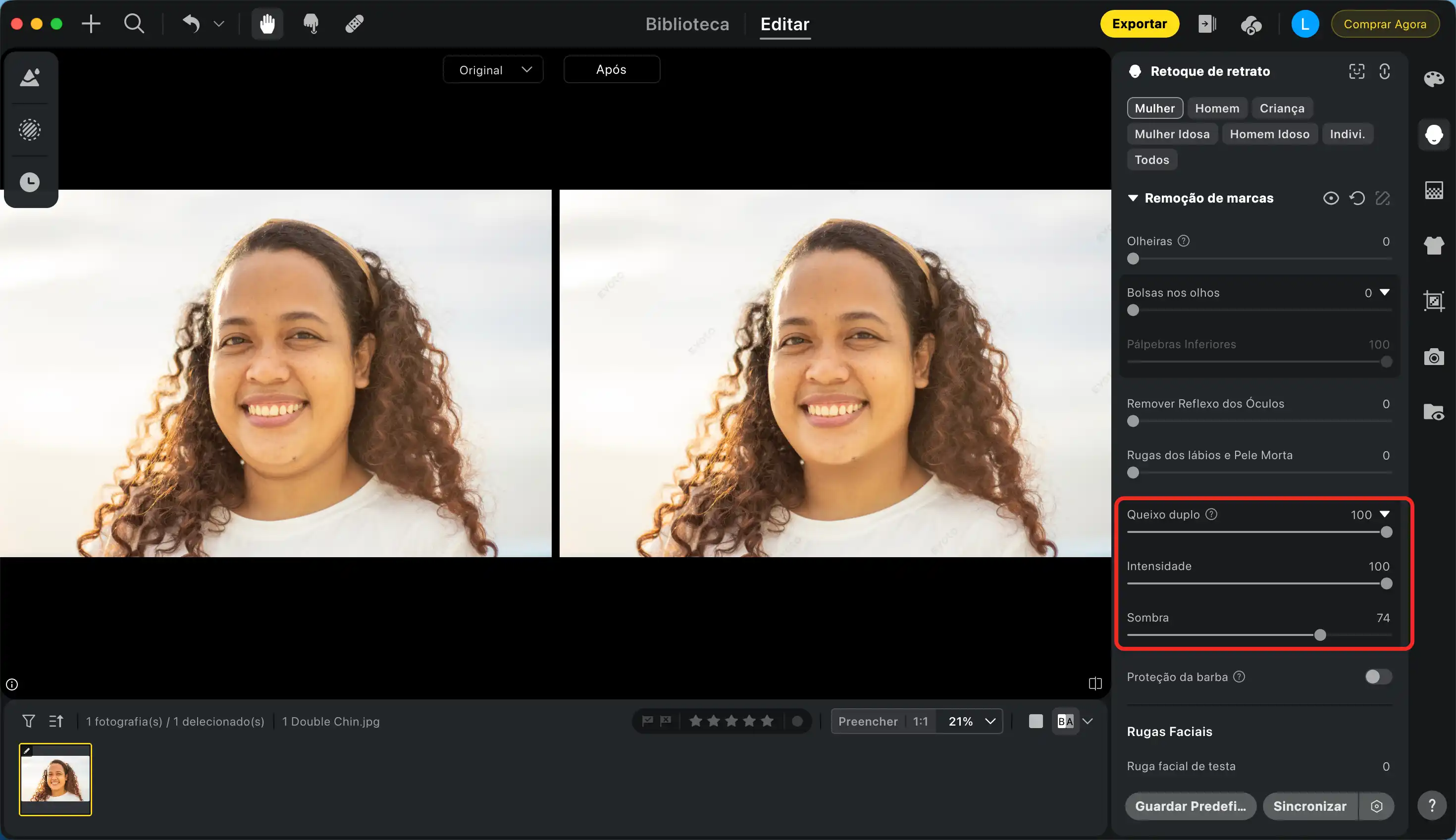Open the clothing shirt panel icon
Viewport: 1456px width, 840px height.
click(1434, 246)
